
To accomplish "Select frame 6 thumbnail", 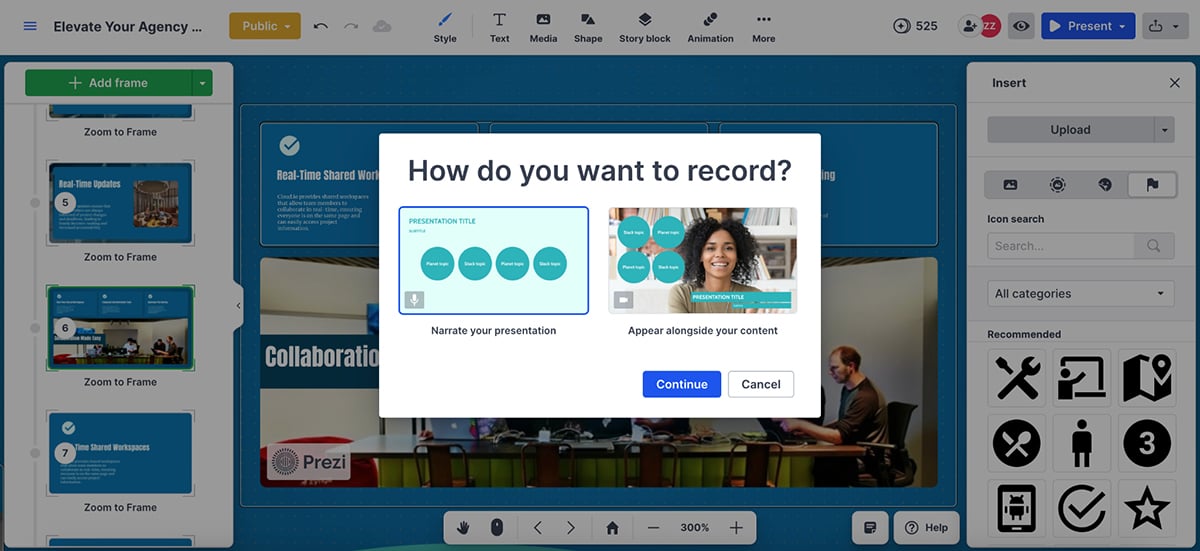I will [x=120, y=328].
